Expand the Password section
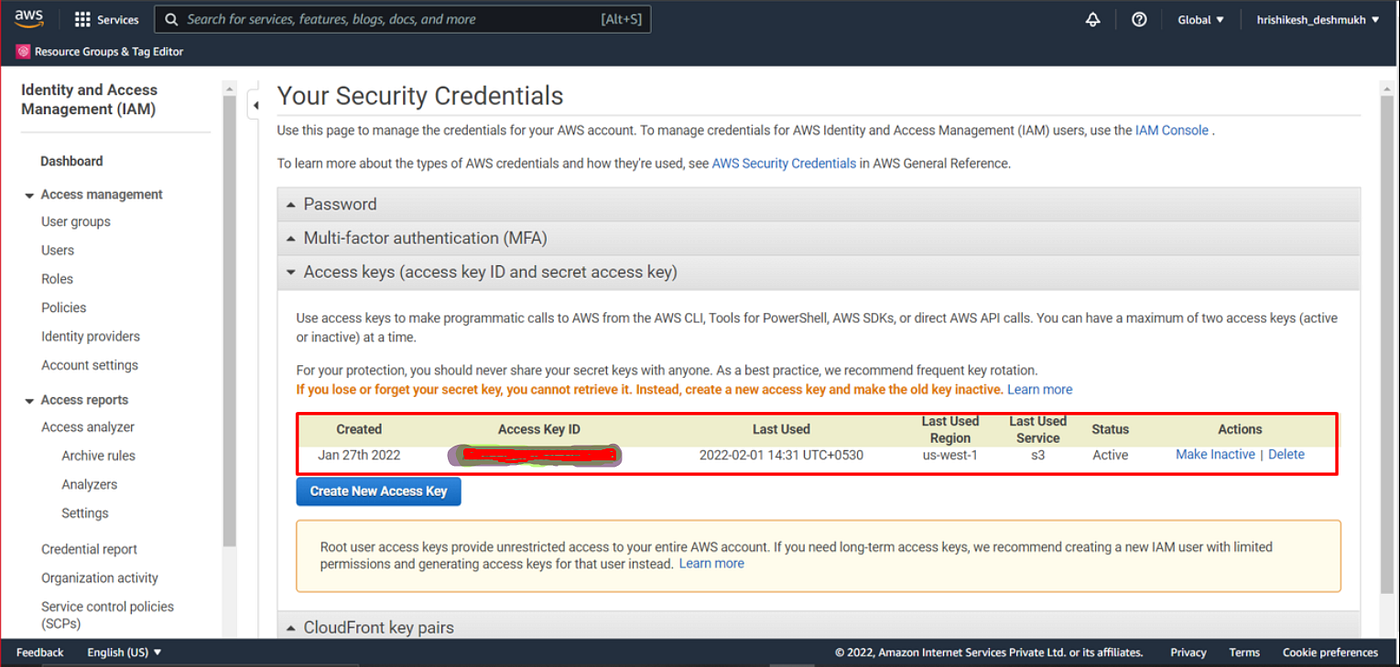The height and width of the screenshot is (667, 1400). pos(818,204)
